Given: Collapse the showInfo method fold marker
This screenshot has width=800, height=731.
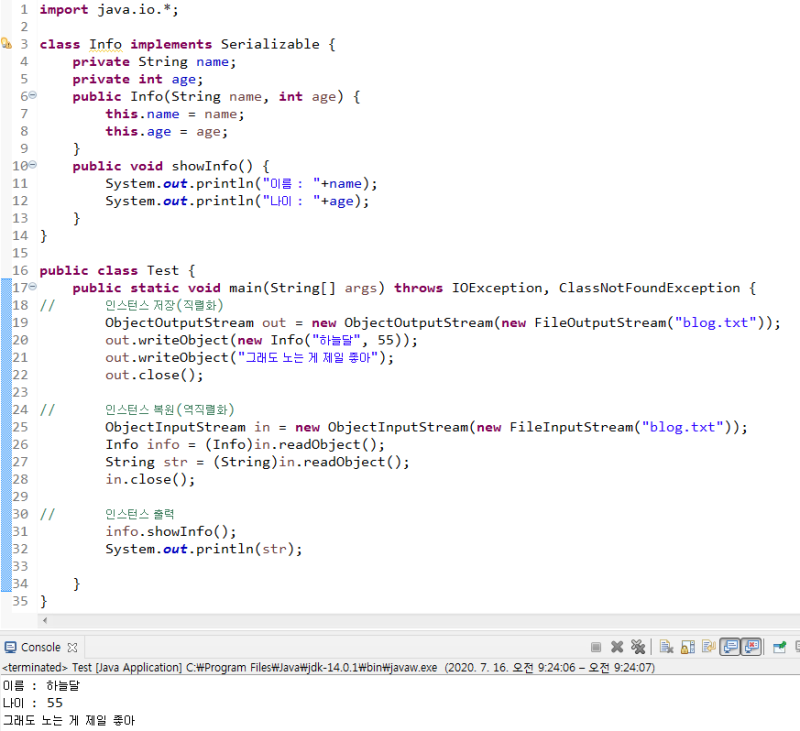Looking at the screenshot, I should 31,165.
